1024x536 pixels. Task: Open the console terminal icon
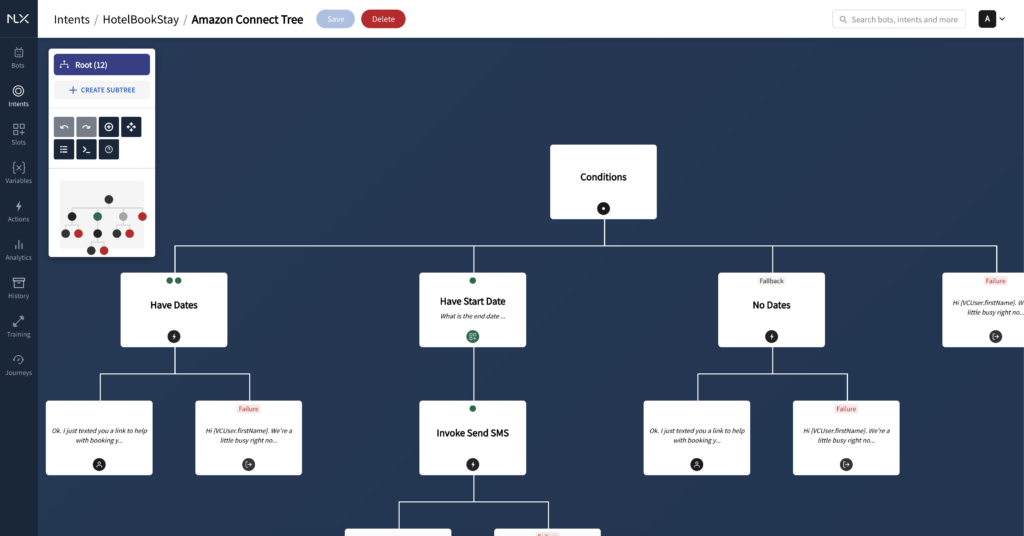tap(87, 150)
